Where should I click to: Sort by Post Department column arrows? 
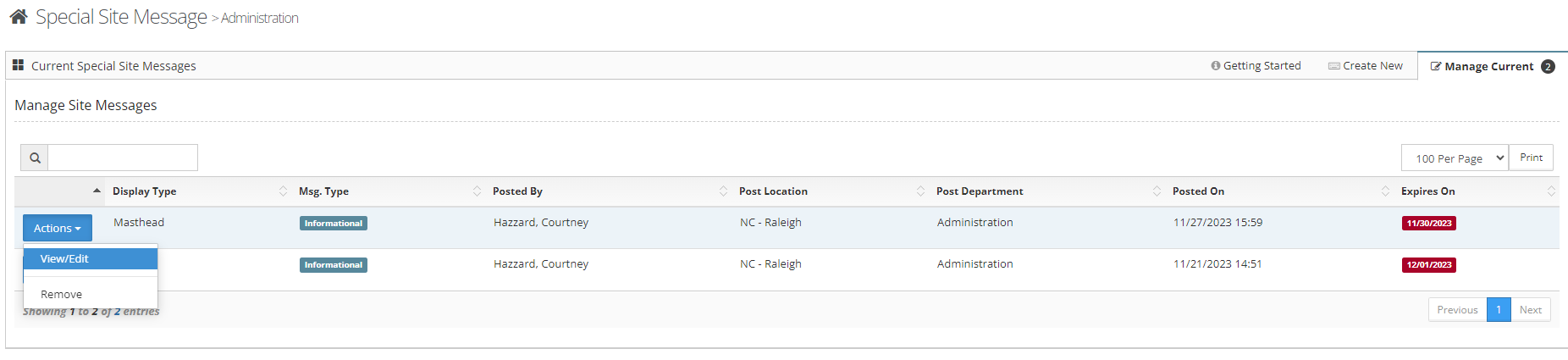point(1157,191)
